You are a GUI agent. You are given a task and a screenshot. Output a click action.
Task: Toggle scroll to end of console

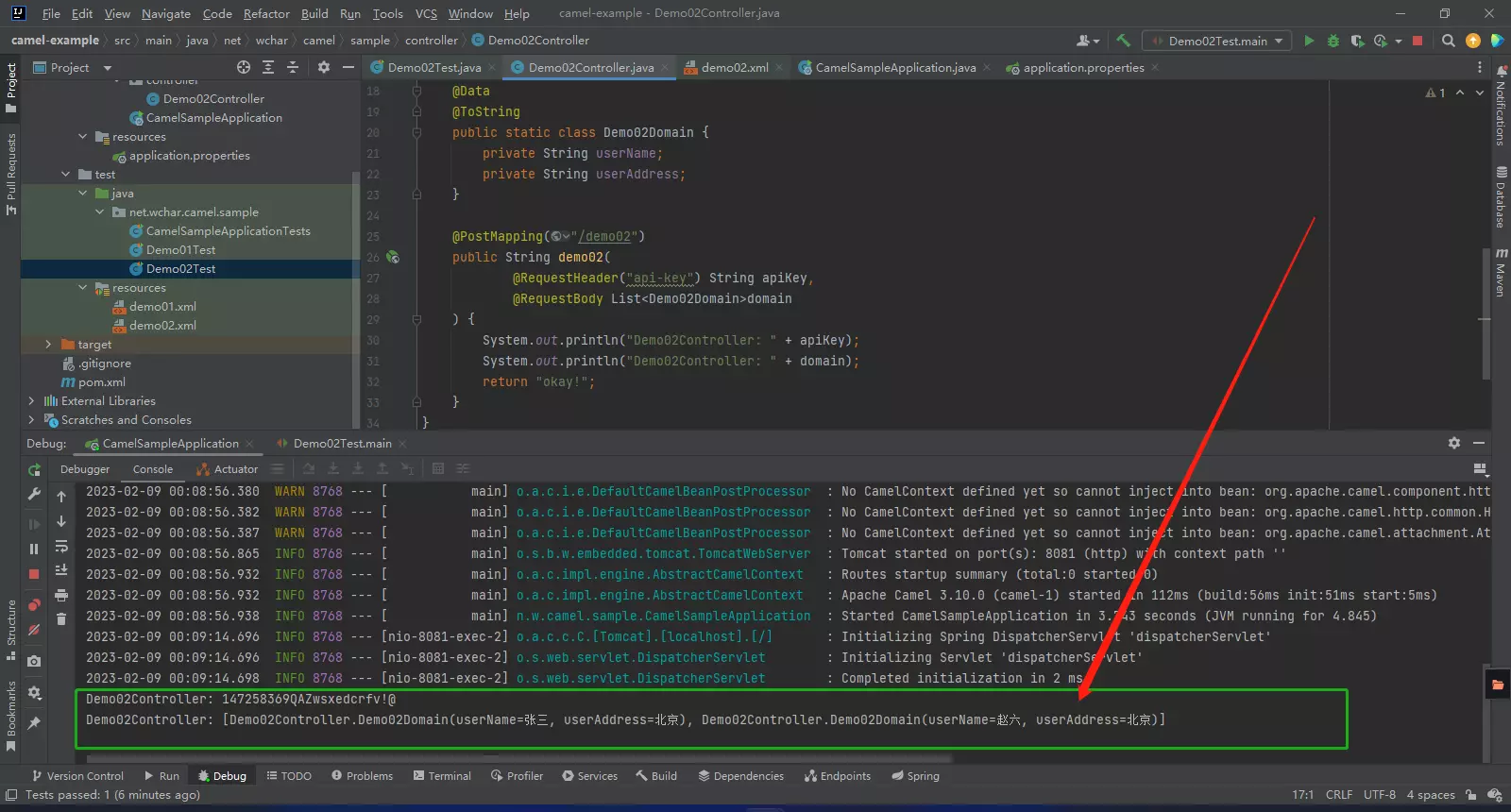(61, 570)
